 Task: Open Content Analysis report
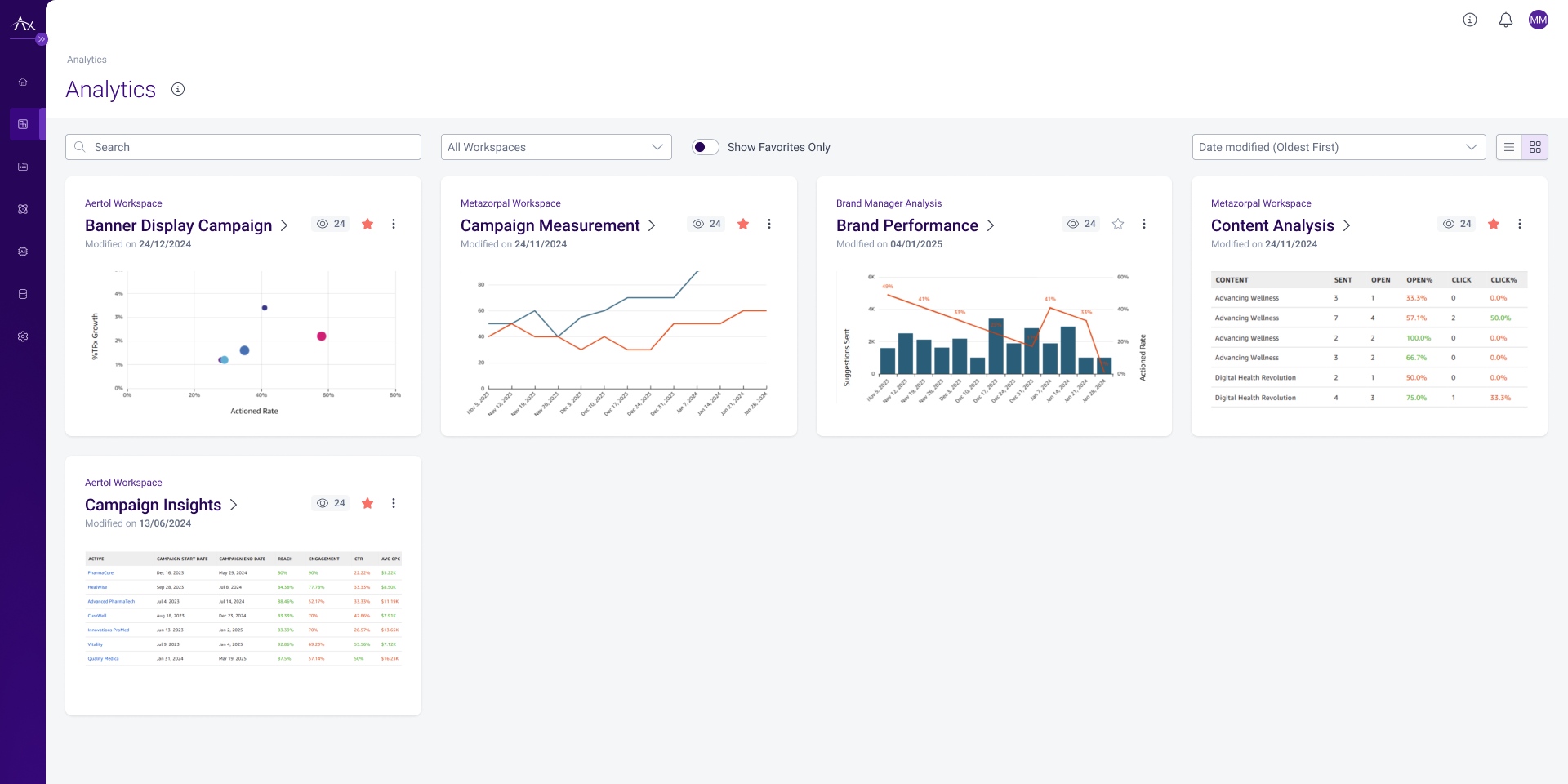click(1272, 225)
